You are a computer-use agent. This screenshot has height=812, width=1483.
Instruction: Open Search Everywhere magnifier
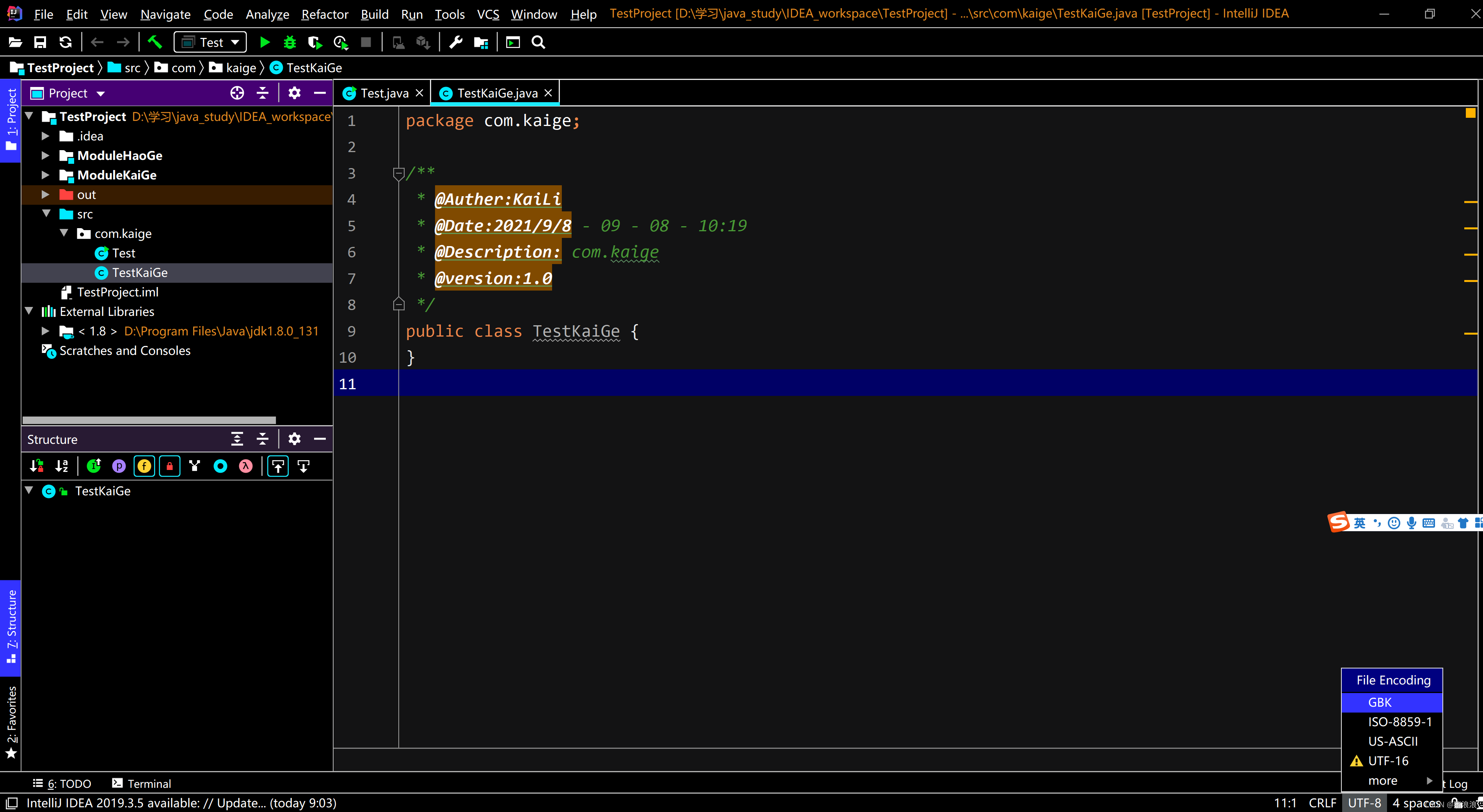[538, 42]
